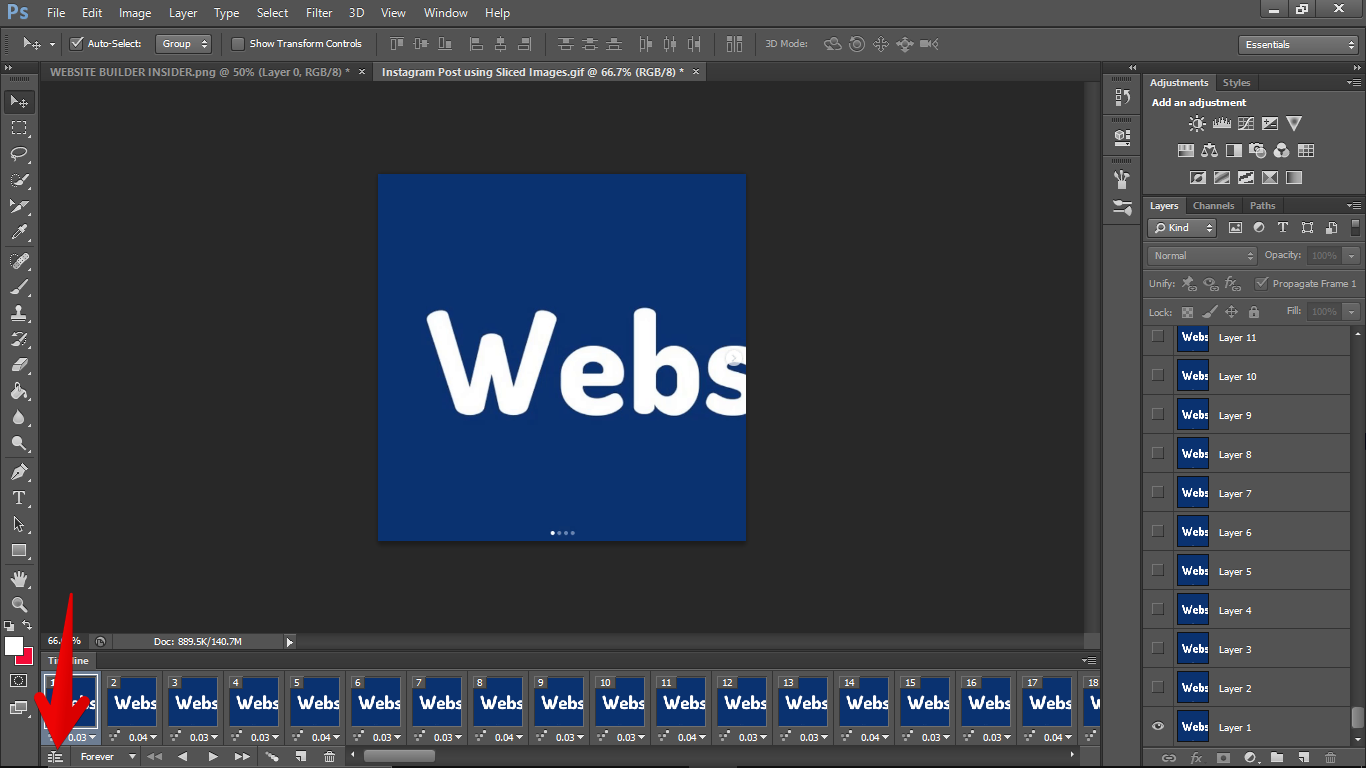Enable Show Transform Controls checkbox
Viewport: 1366px width, 768px height.
238,44
